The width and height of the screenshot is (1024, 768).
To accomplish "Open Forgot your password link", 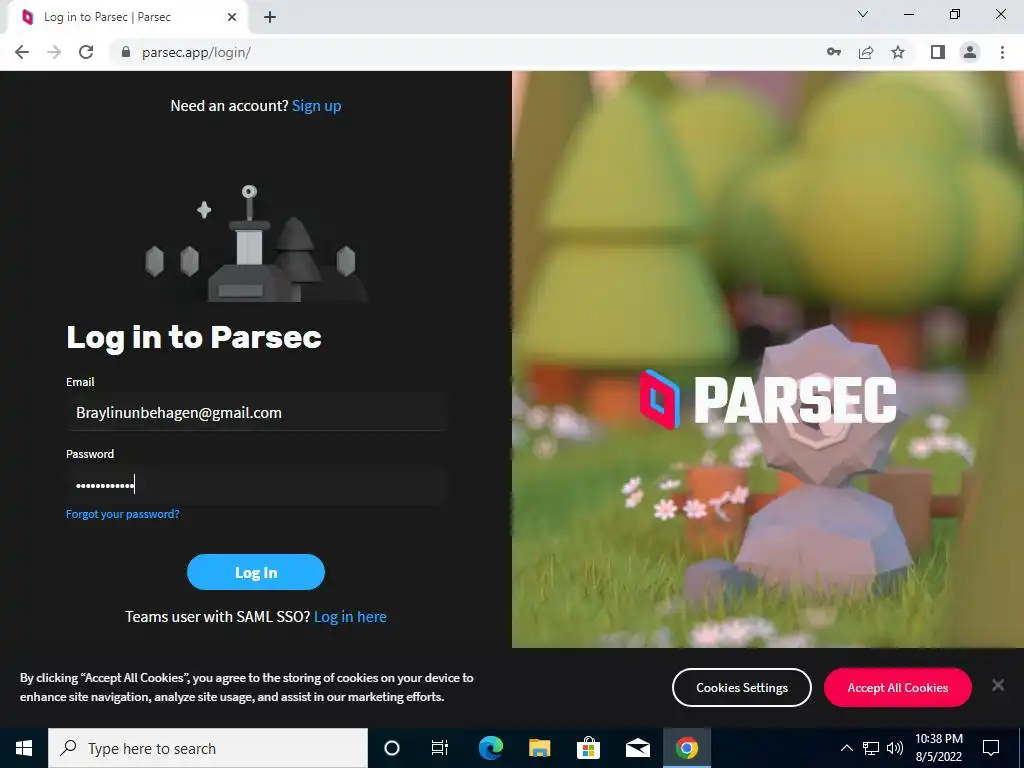I will coord(123,514).
